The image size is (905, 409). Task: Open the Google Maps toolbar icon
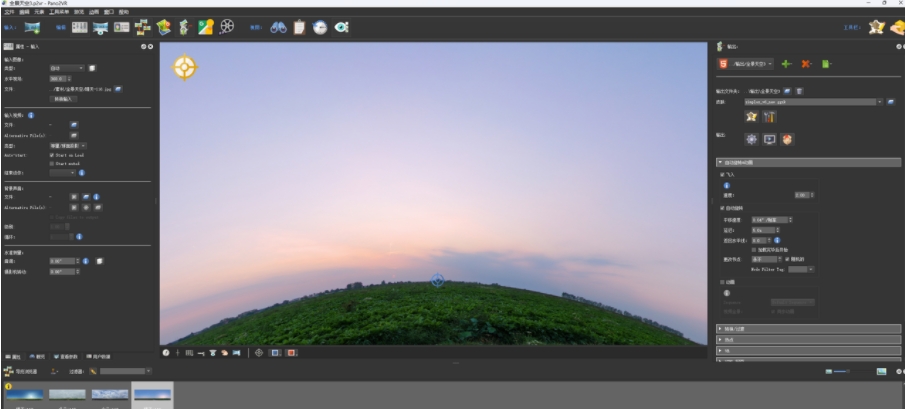[x=205, y=27]
